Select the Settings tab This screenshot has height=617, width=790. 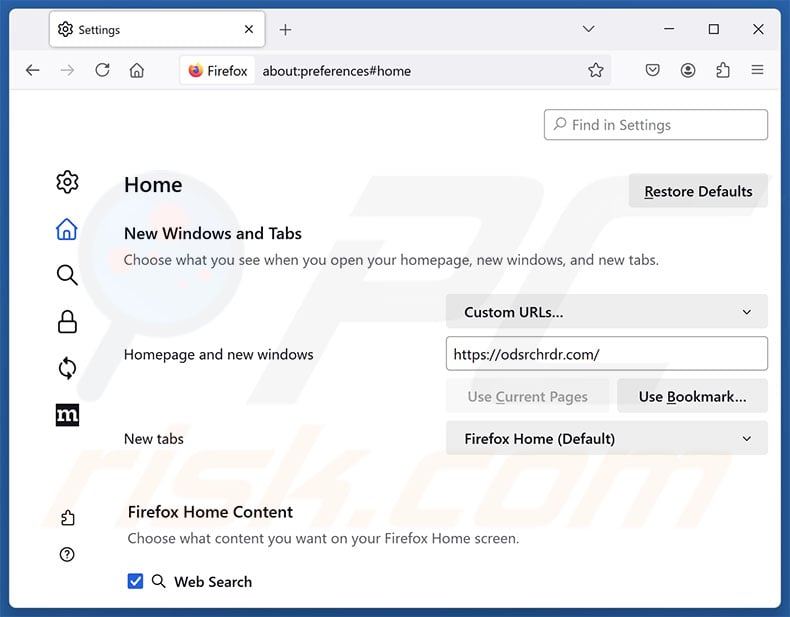point(157,30)
